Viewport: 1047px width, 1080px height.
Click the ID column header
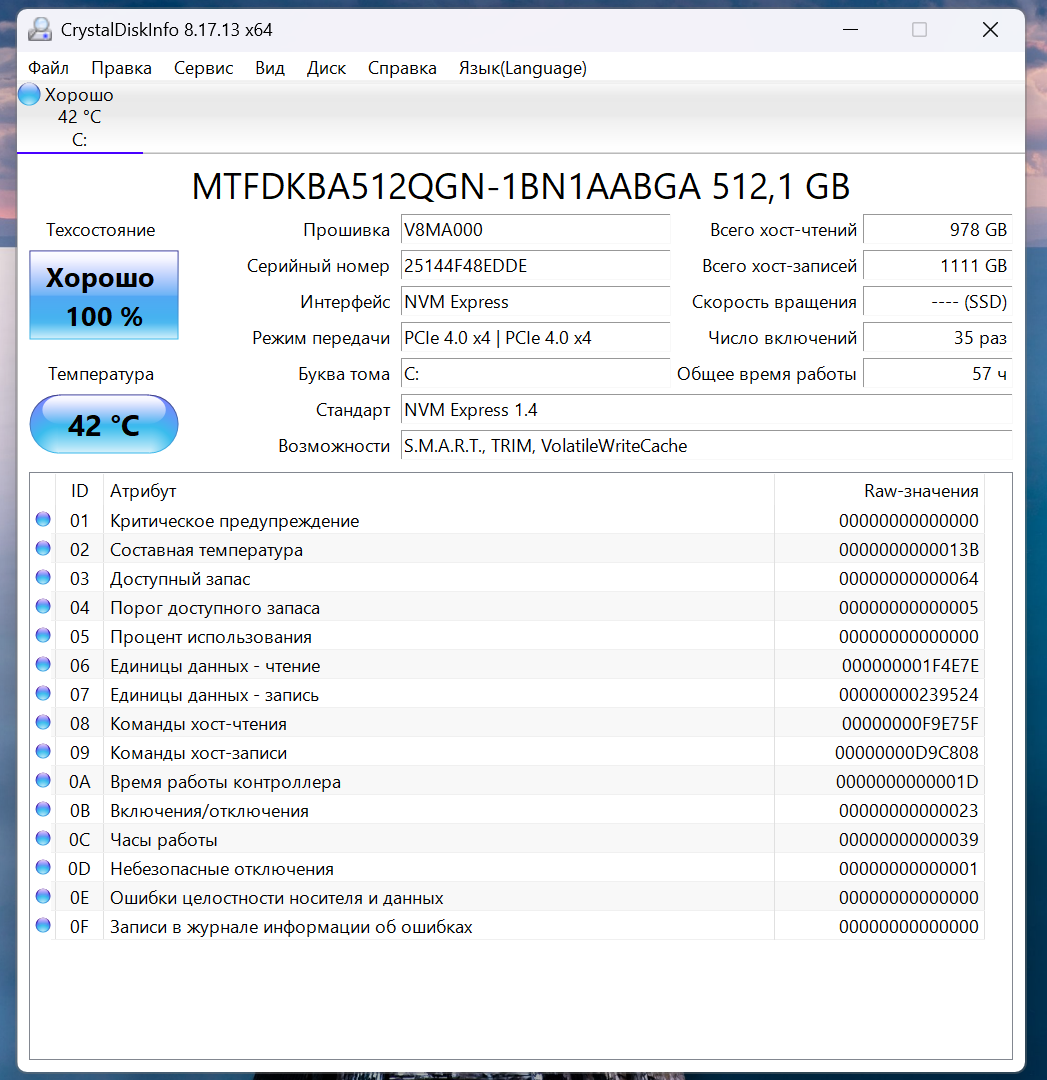click(79, 491)
